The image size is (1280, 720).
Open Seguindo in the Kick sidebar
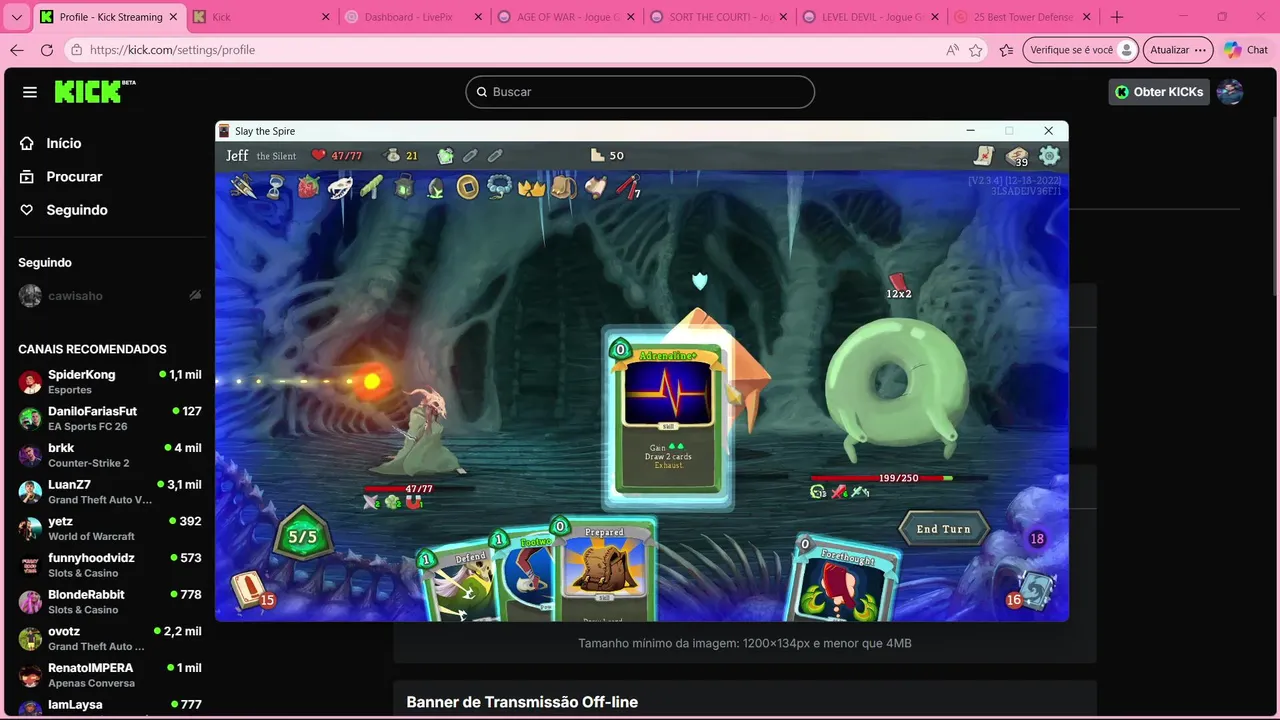click(x=64, y=210)
